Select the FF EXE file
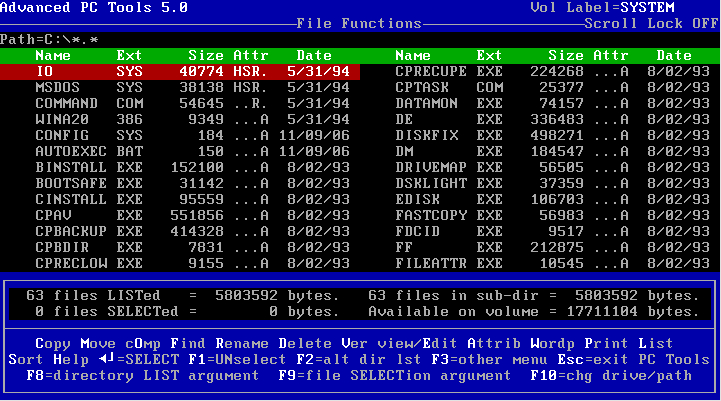 (553, 247)
